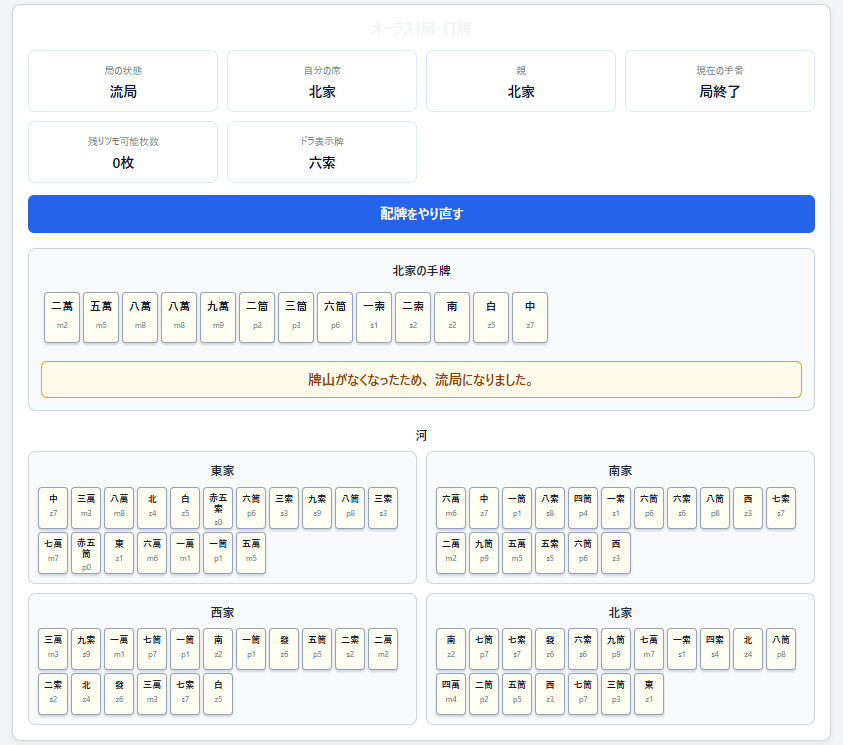Pick the 白 tile in 北家's hand
Screen dimensions: 843x745
point(491,317)
